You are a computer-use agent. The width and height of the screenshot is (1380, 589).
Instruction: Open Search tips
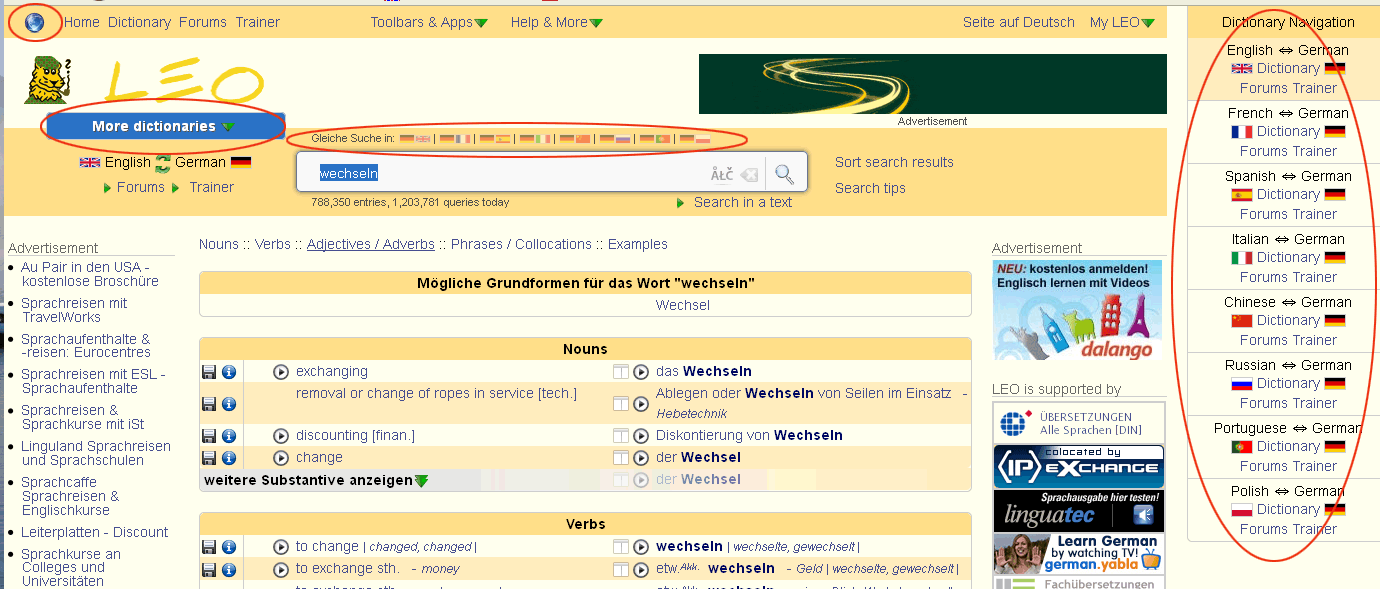click(x=870, y=188)
